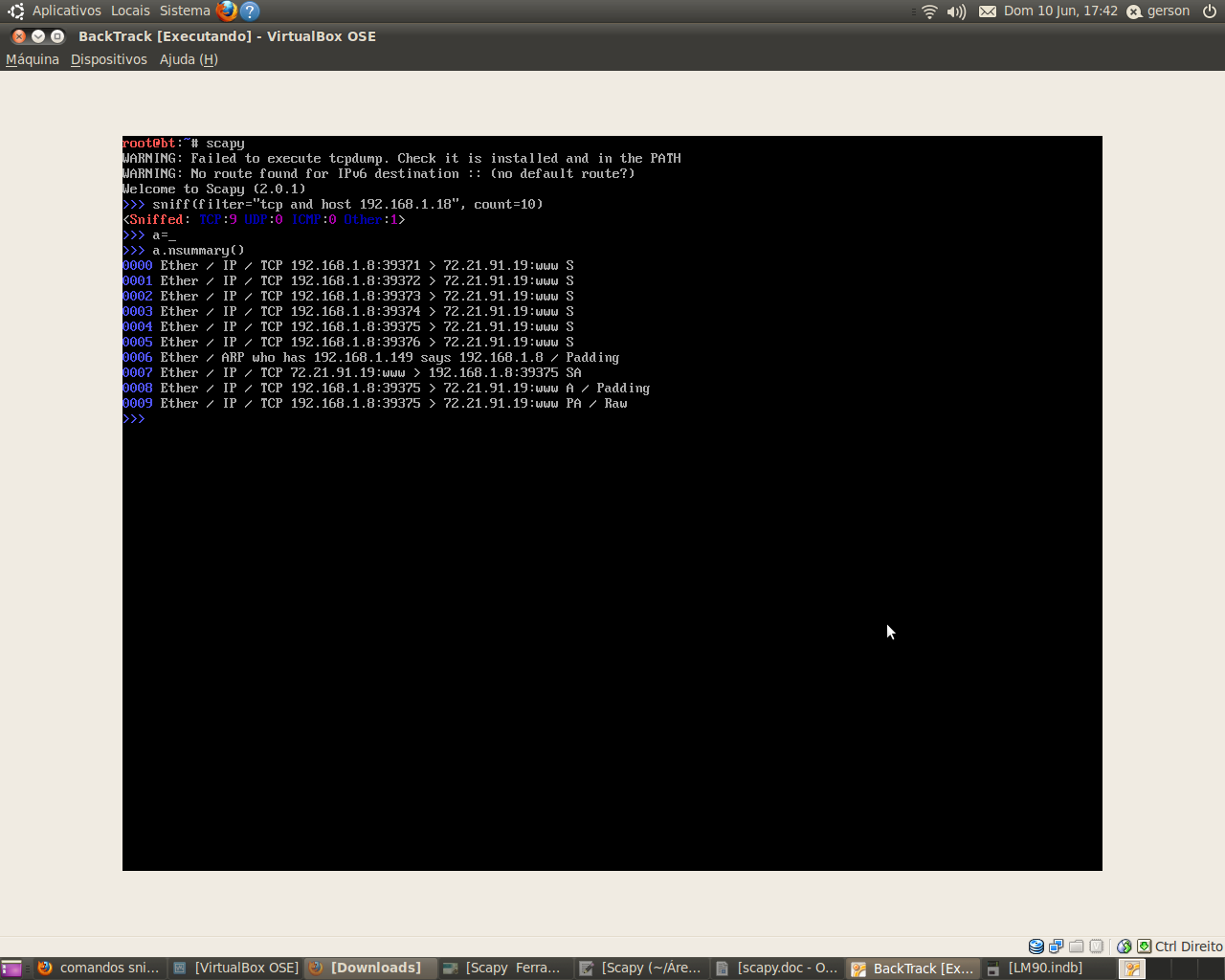Viewport: 1225px width, 980px height.
Task: Minimize the BackTrack VirtualBox window
Action: (x=38, y=36)
